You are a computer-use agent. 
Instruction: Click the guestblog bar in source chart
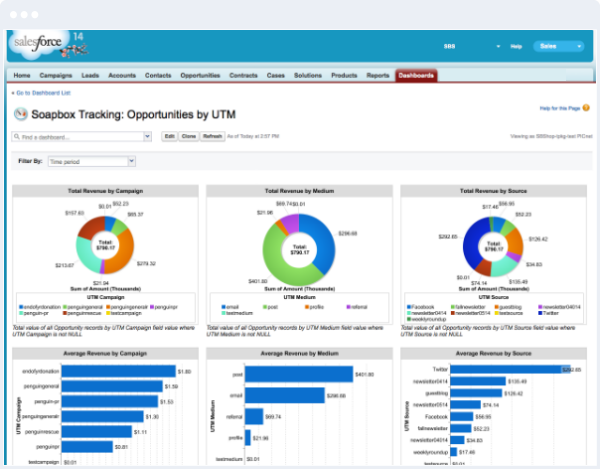point(476,393)
